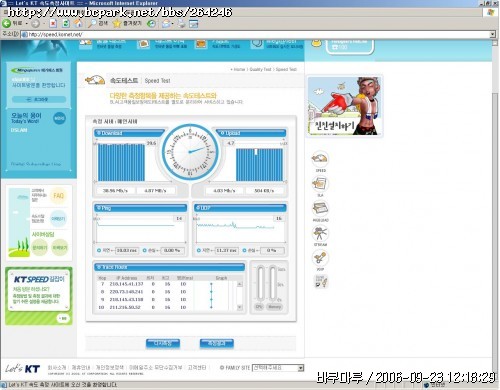This screenshot has height=390, width=500.
Task: Select the WEB LOAD sidebar icon
Action: (x=320, y=208)
